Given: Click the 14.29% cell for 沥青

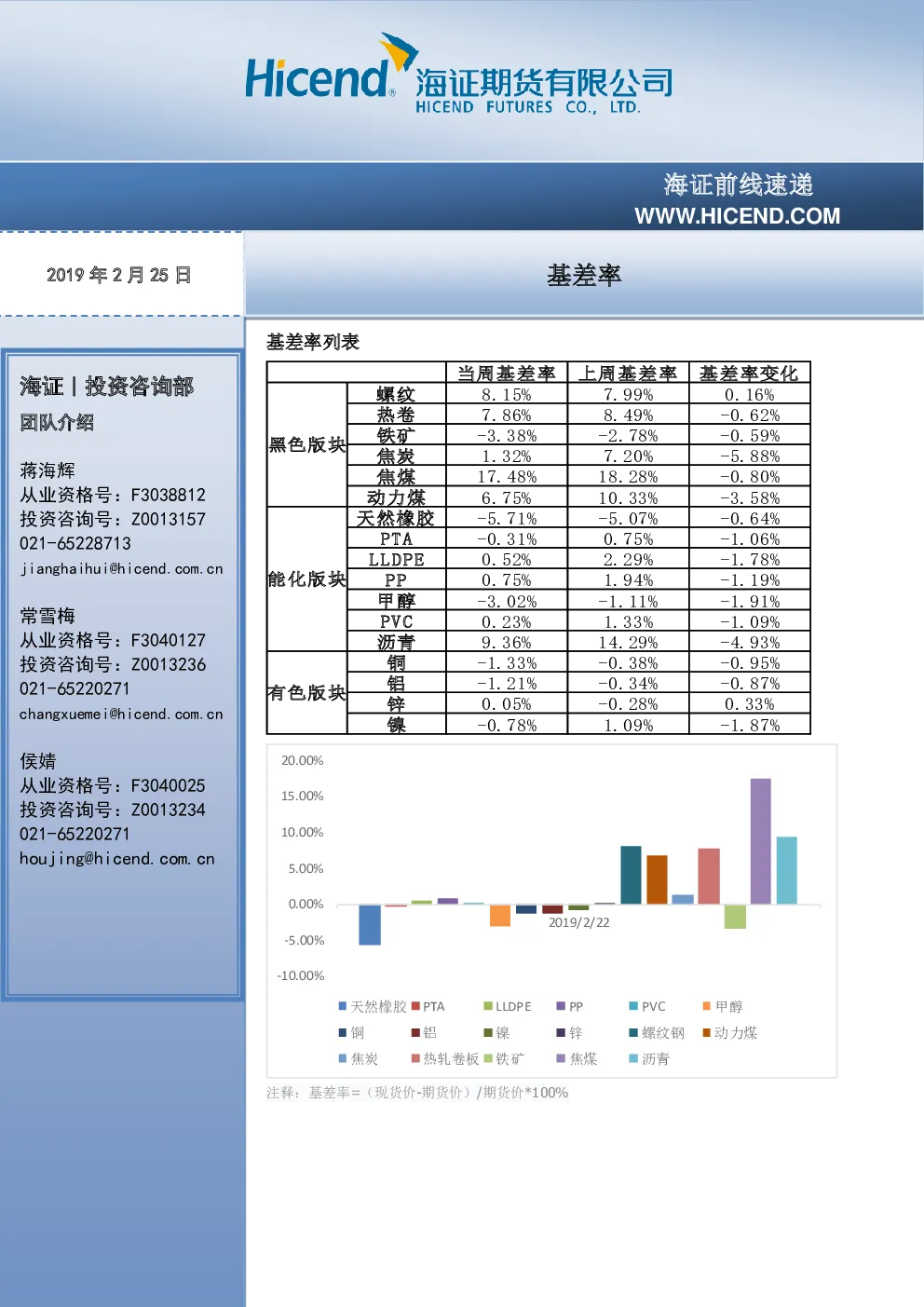Looking at the screenshot, I should 628,642.
